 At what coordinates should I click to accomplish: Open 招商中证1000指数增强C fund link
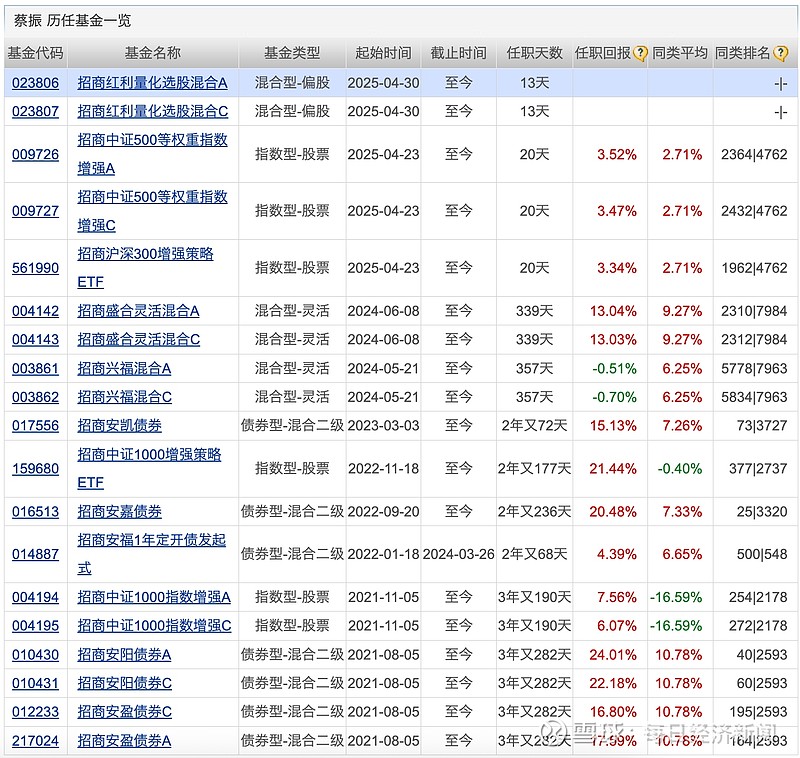(155, 626)
